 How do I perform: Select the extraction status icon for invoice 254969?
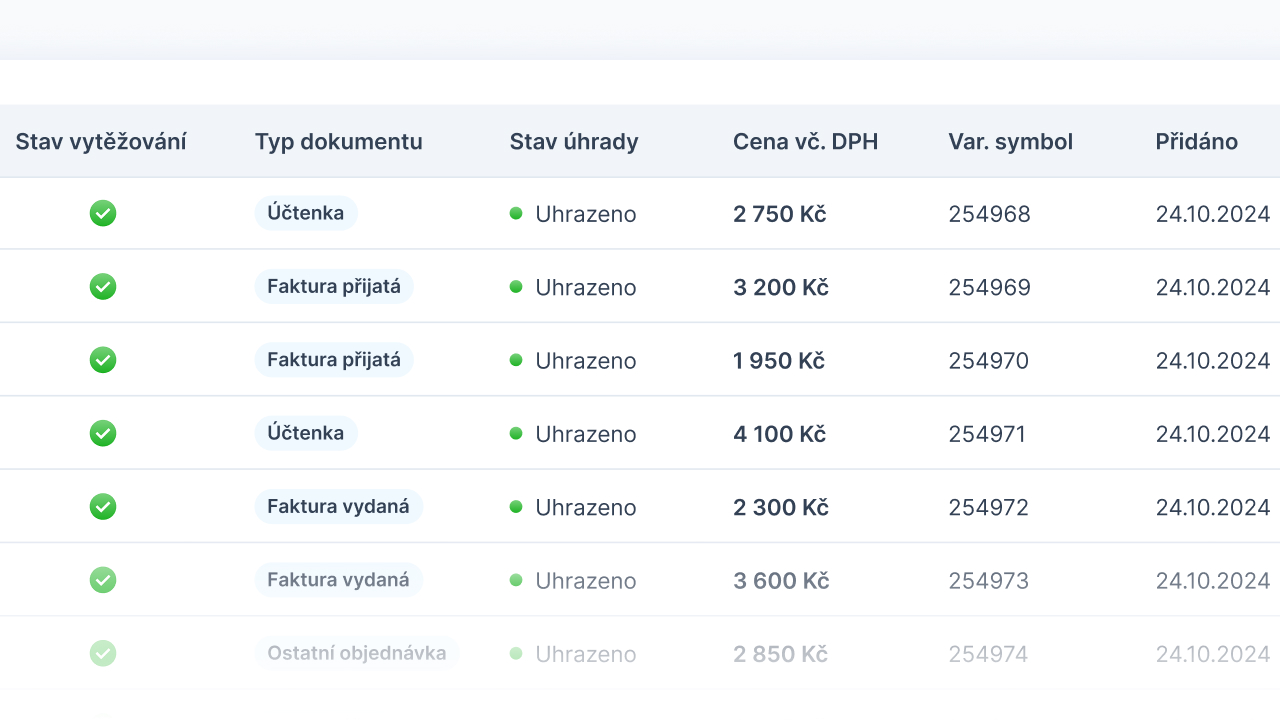(103, 286)
